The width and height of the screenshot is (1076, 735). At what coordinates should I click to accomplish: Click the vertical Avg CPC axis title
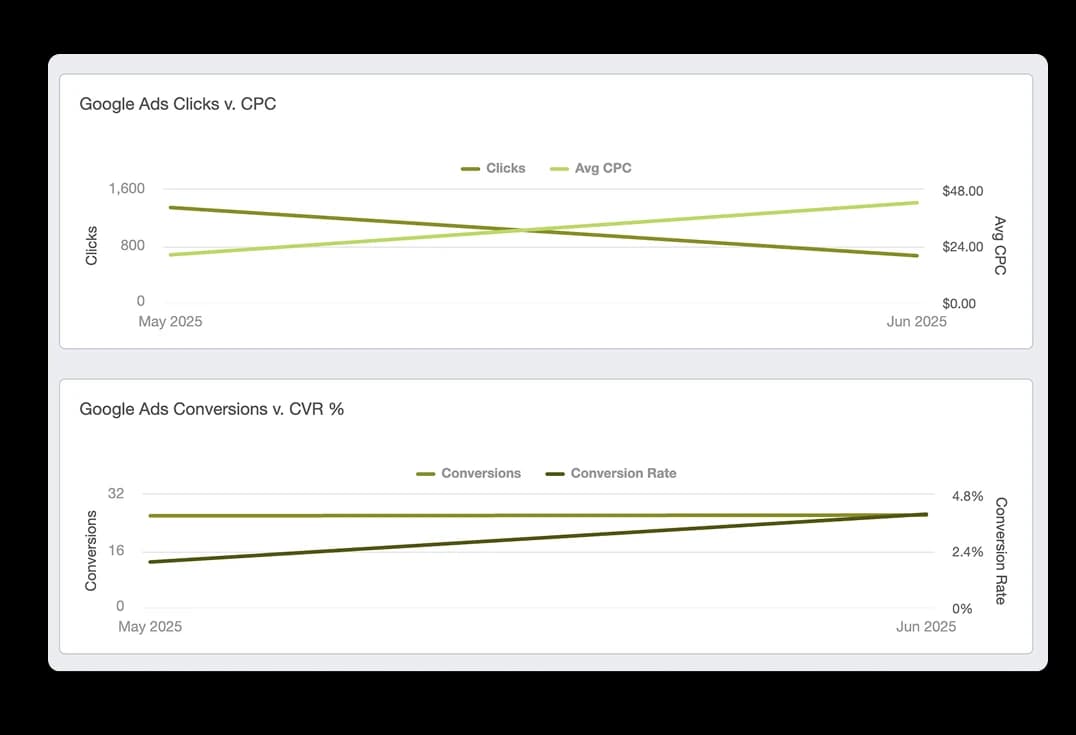click(x=1000, y=245)
